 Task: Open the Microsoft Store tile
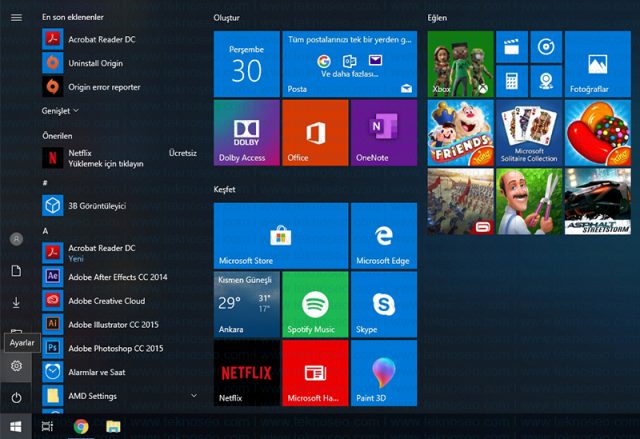coord(281,236)
